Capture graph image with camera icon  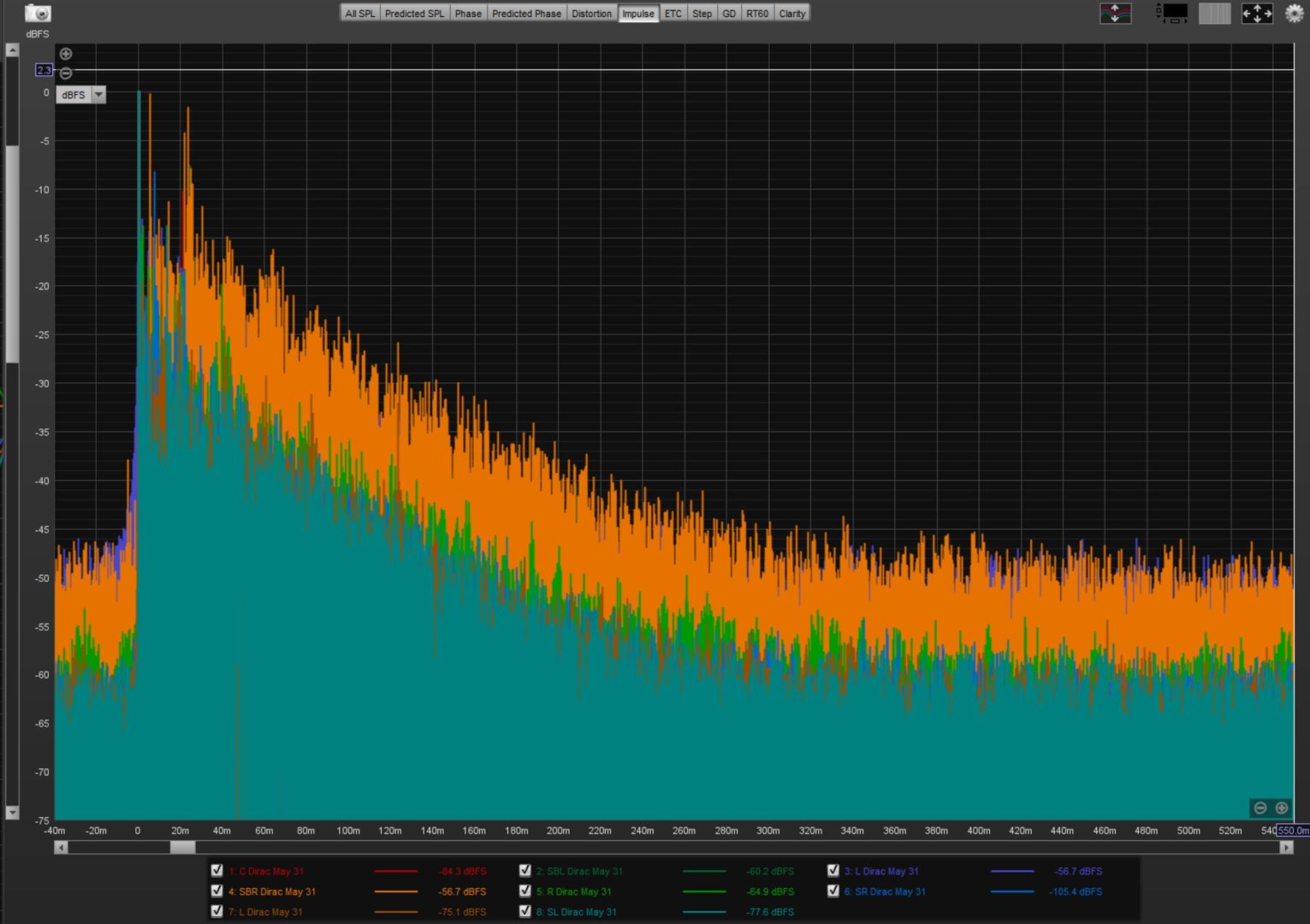[x=38, y=13]
